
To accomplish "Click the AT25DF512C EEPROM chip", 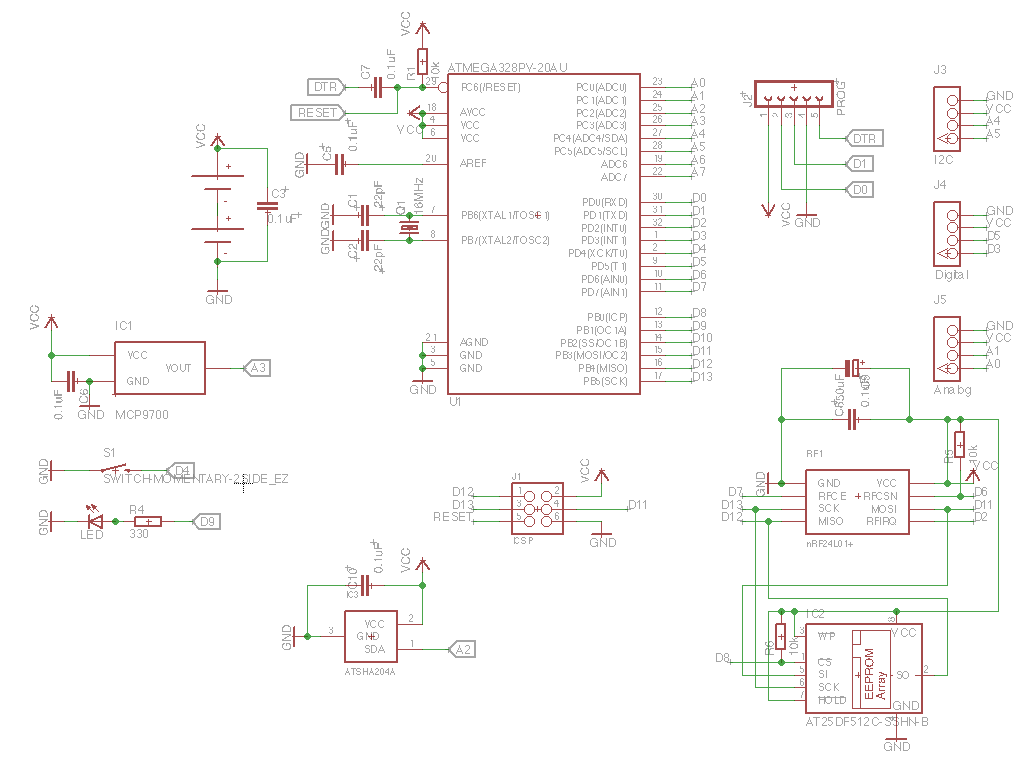I will pyautogui.click(x=861, y=666).
